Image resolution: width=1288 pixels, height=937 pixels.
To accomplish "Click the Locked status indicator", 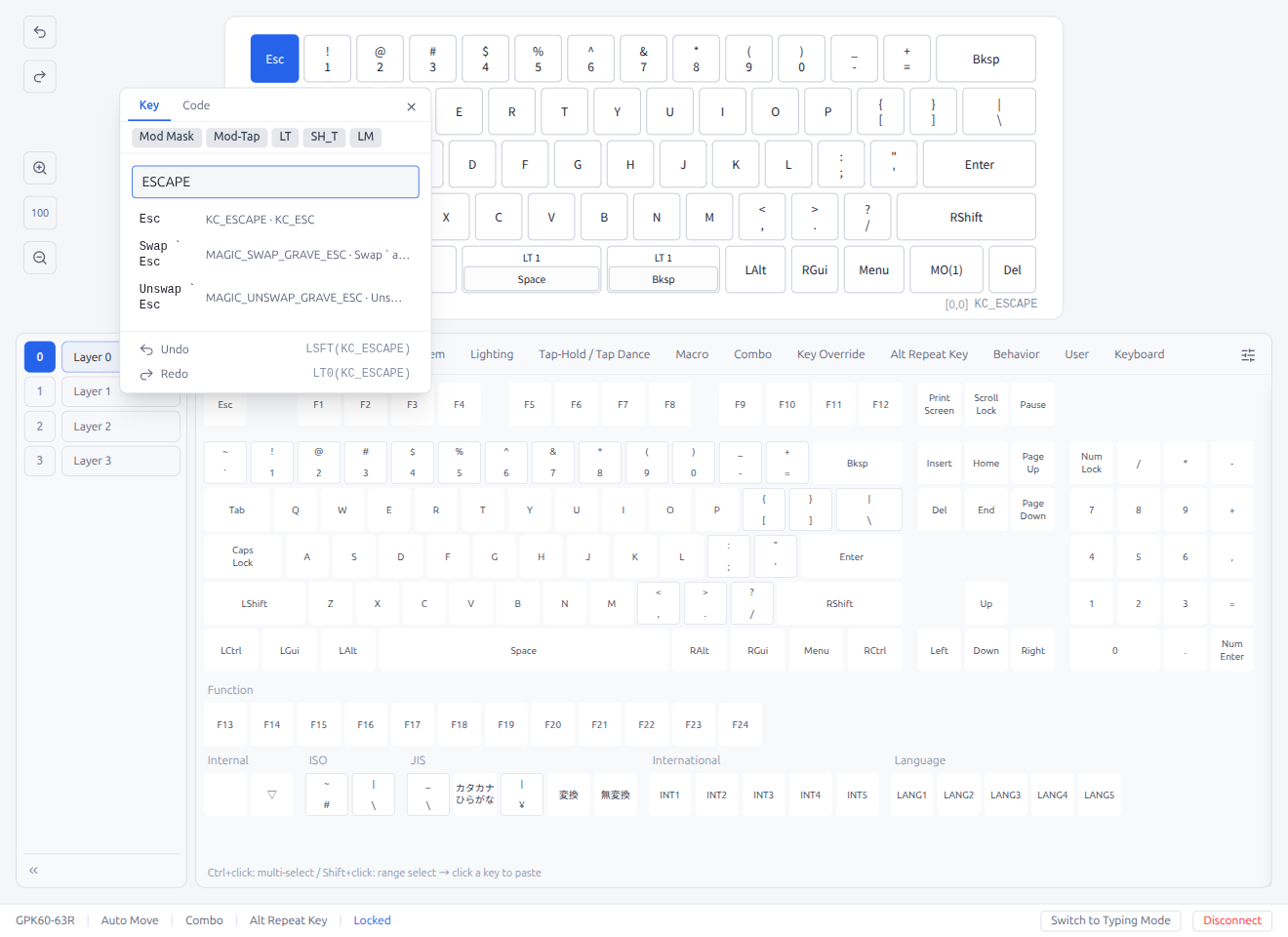I will pos(372,920).
